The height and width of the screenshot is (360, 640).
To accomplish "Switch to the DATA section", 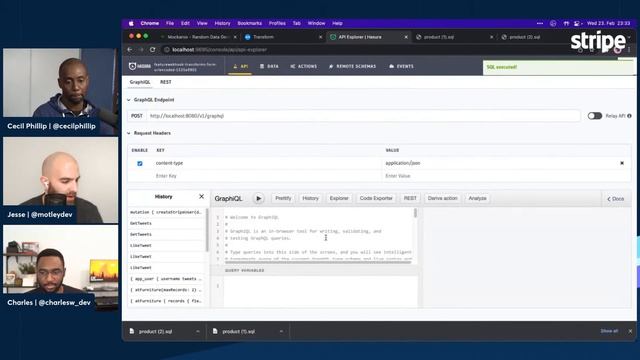I will pos(269,66).
